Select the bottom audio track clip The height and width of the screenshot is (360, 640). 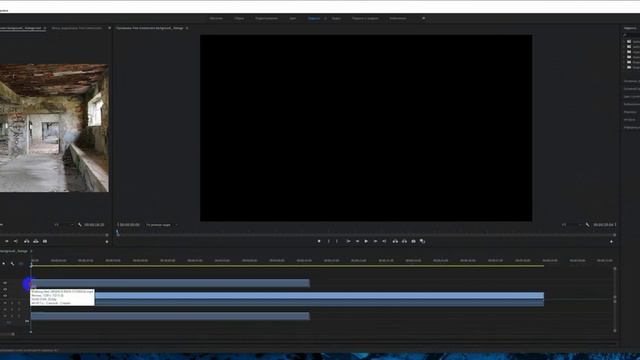pyautogui.click(x=170, y=316)
